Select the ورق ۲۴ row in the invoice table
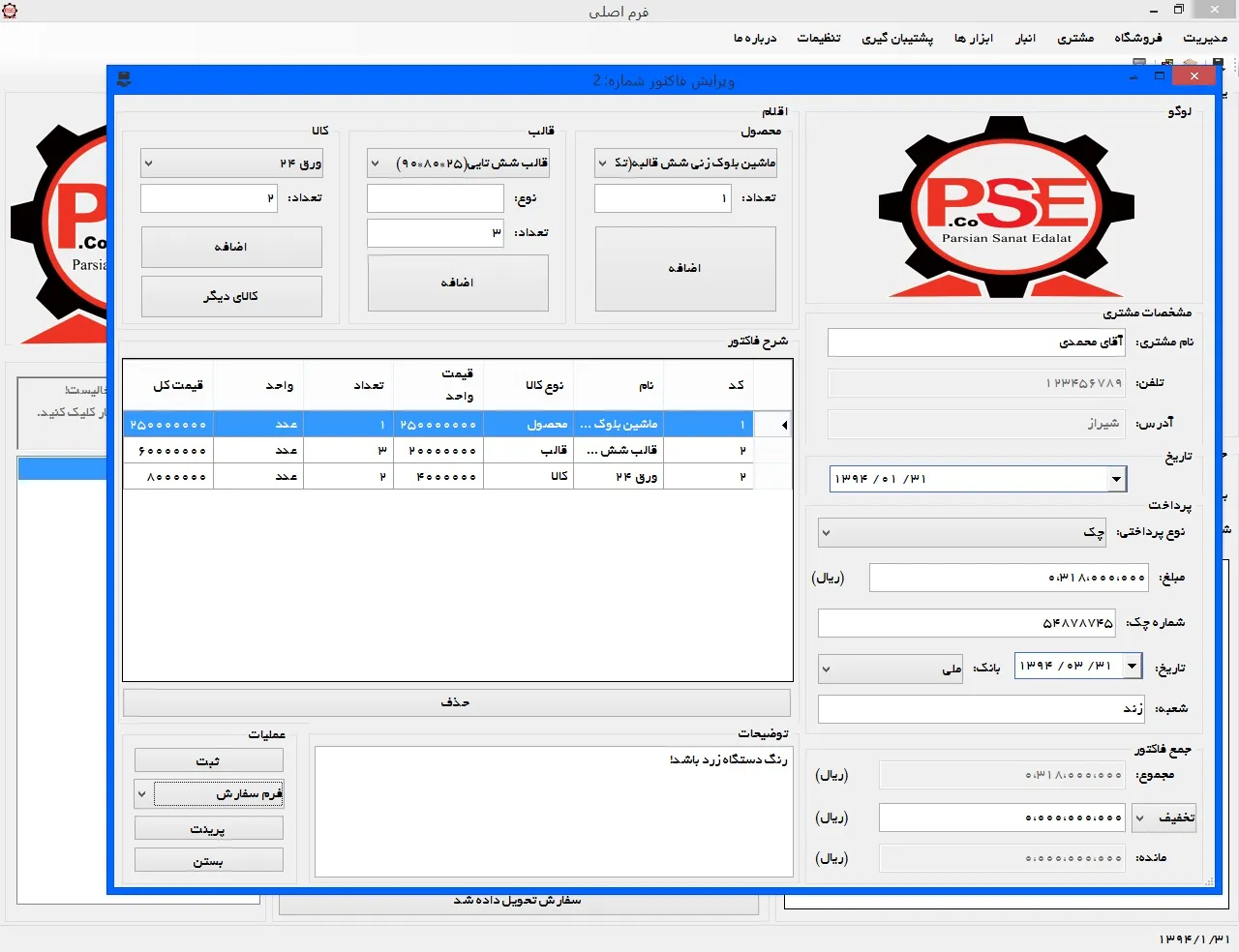The image size is (1239, 952). pyautogui.click(x=457, y=477)
